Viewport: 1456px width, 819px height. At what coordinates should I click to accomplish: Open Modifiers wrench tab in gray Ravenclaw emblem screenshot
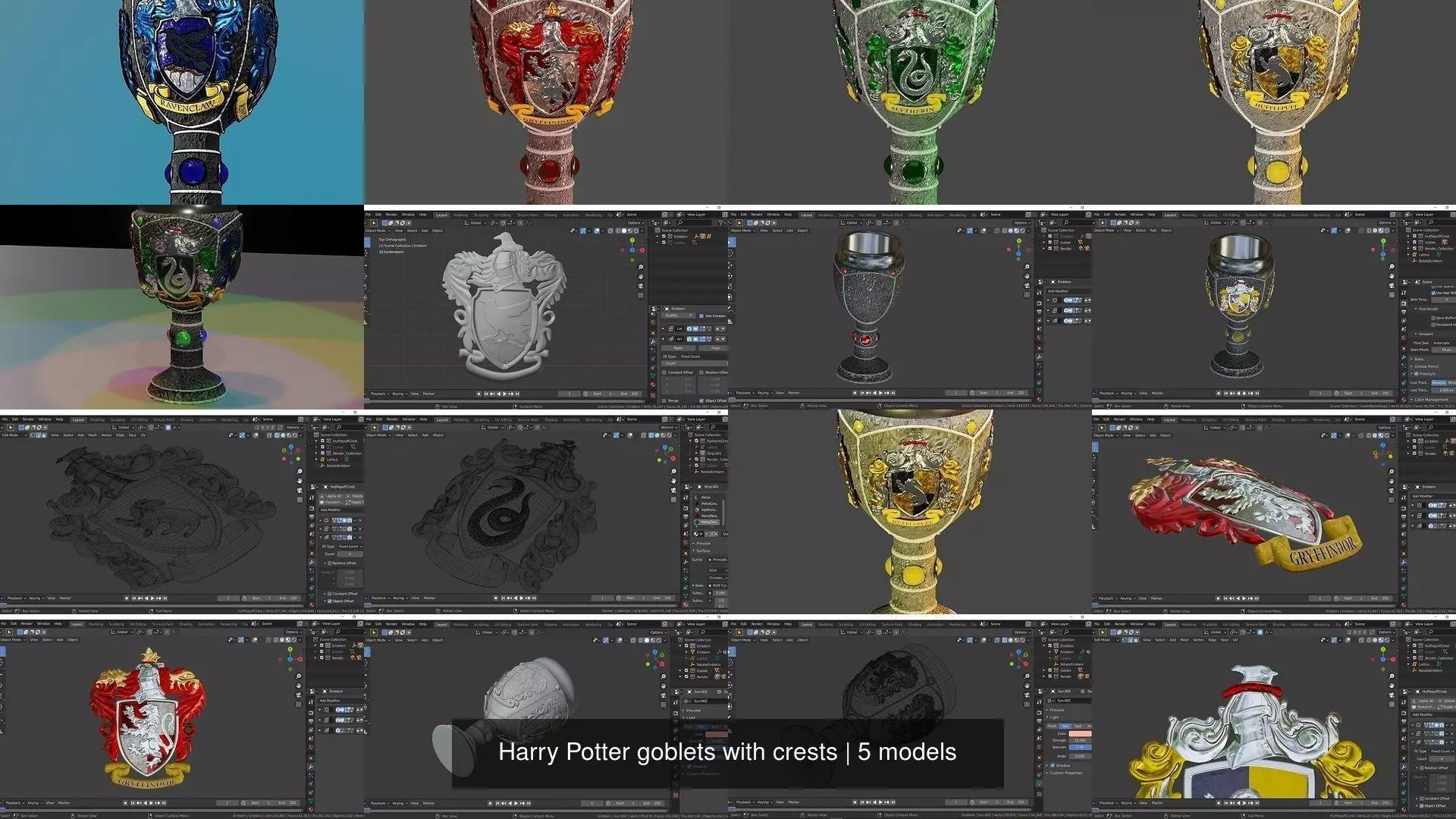pos(653,341)
